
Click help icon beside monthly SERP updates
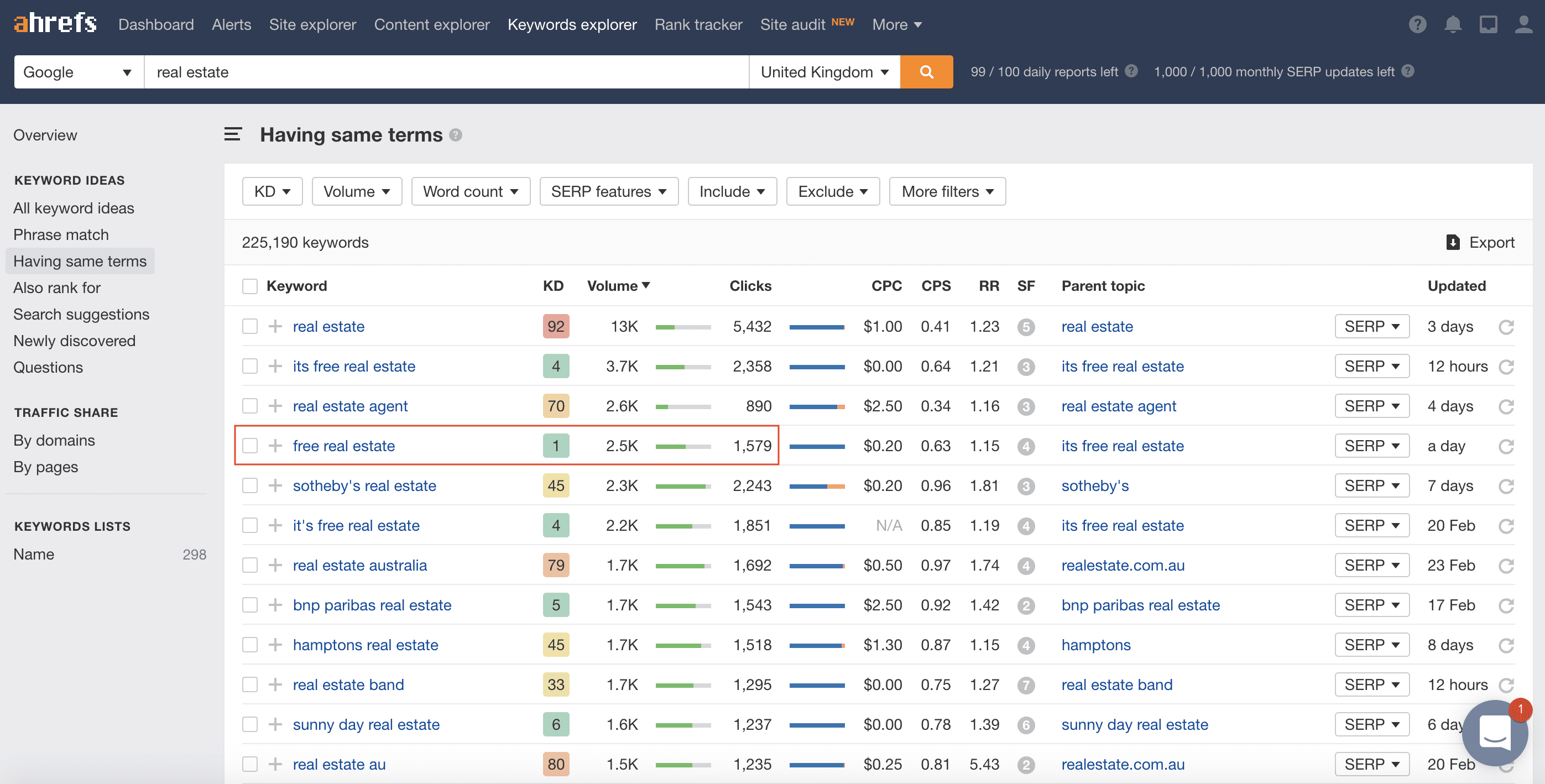tap(1408, 71)
